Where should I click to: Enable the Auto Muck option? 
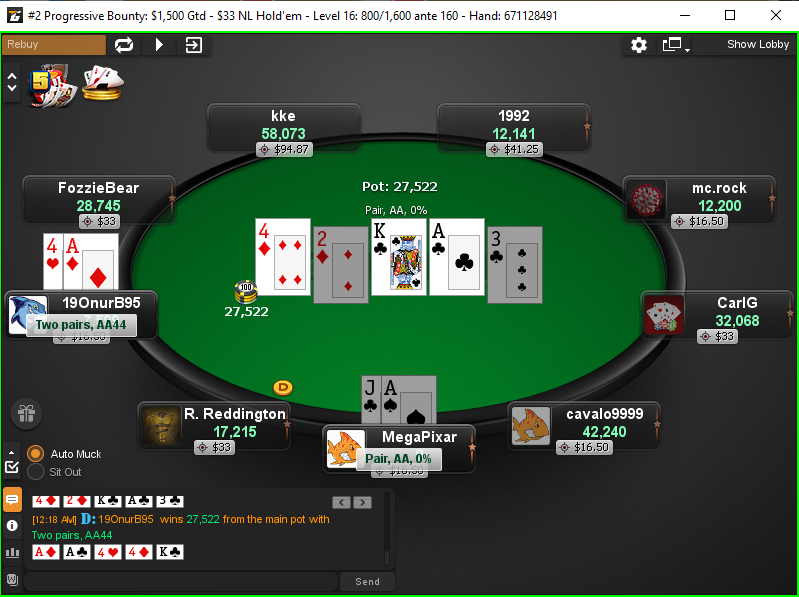[35, 454]
